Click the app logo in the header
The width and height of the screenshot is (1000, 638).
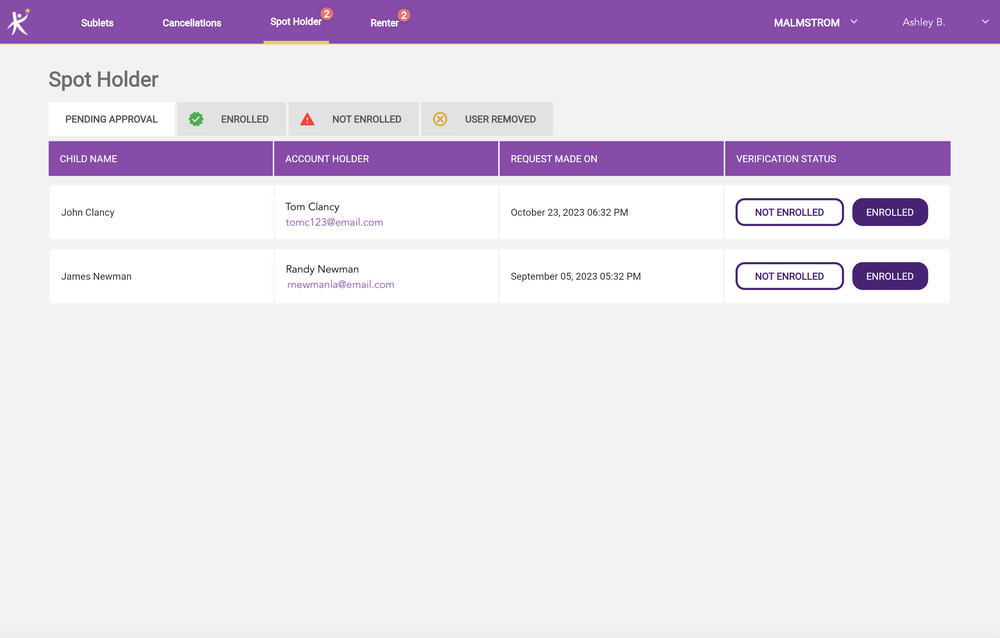(18, 21)
